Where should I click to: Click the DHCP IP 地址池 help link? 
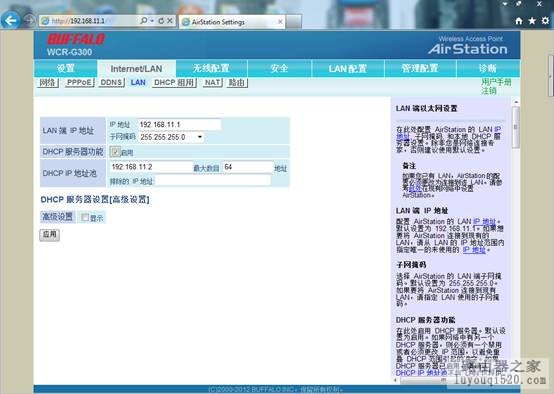(421, 373)
